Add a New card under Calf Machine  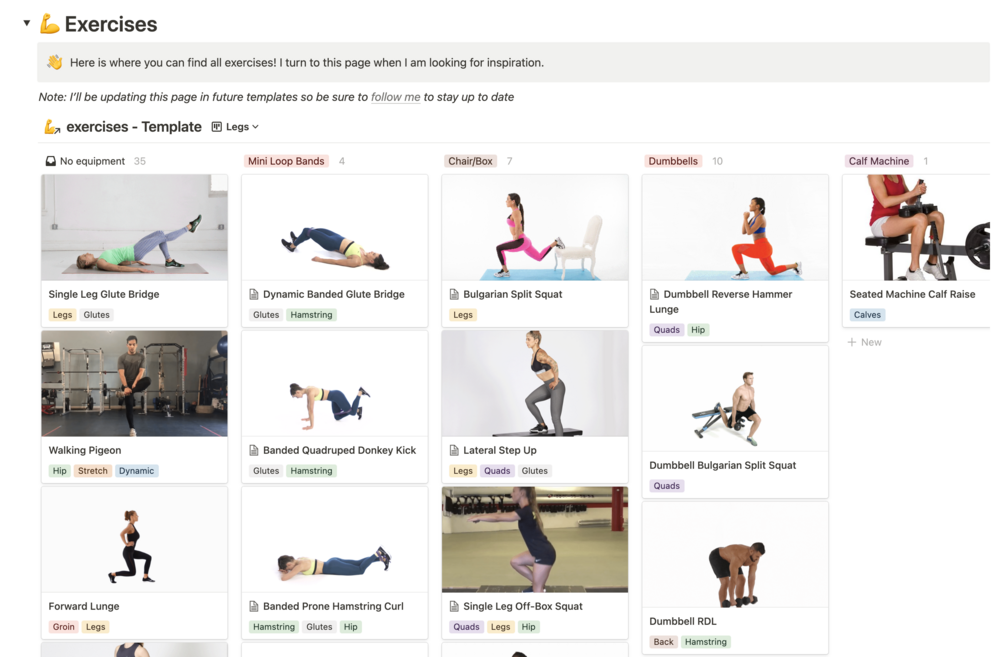[865, 342]
